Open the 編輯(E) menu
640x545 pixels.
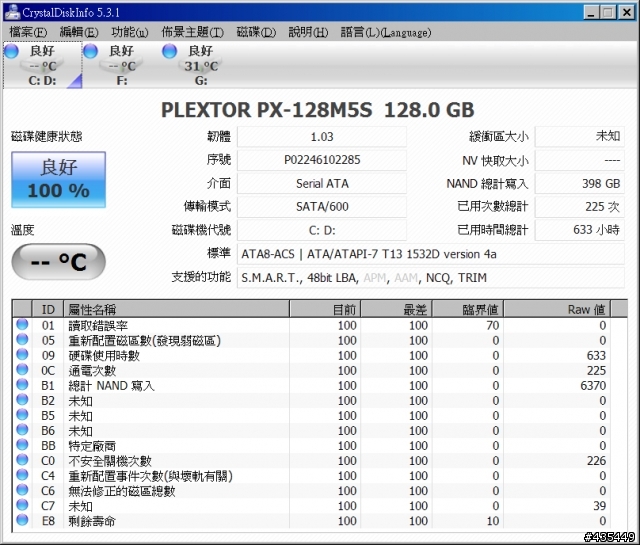[79, 32]
